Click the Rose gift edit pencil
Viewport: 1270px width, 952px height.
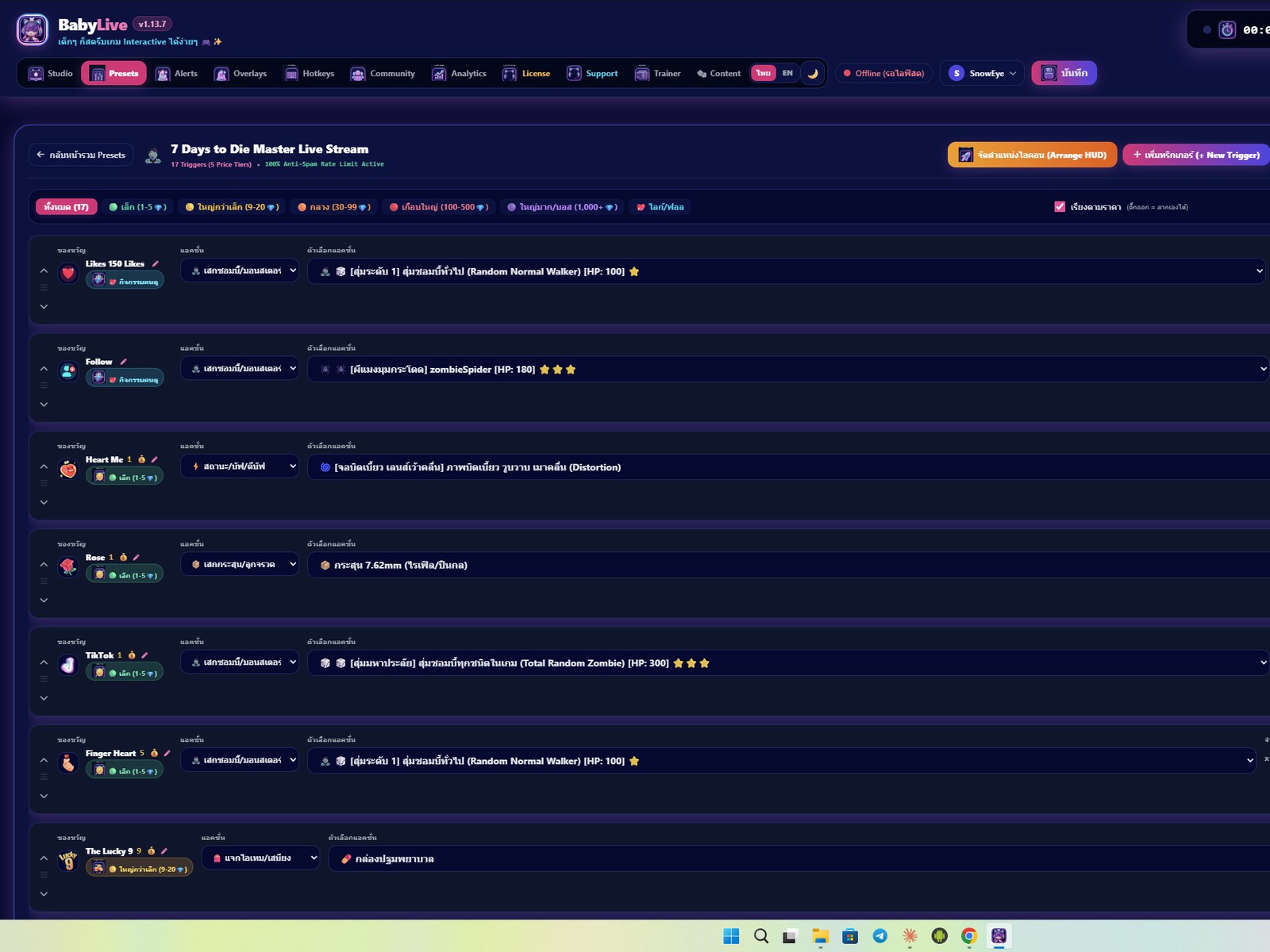136,557
